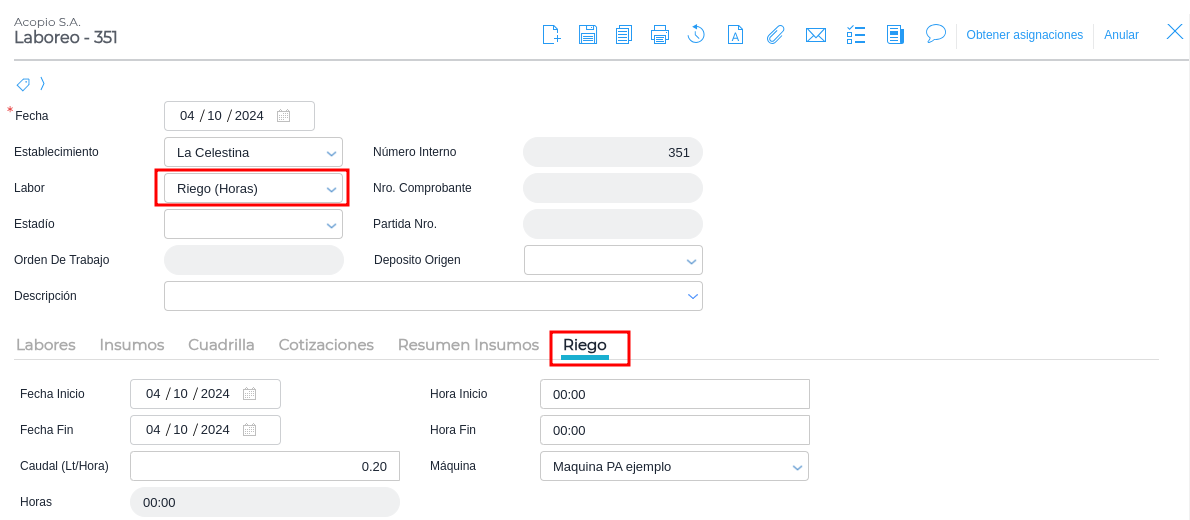
Task: Open the Fecha calendar picker
Action: (284, 116)
